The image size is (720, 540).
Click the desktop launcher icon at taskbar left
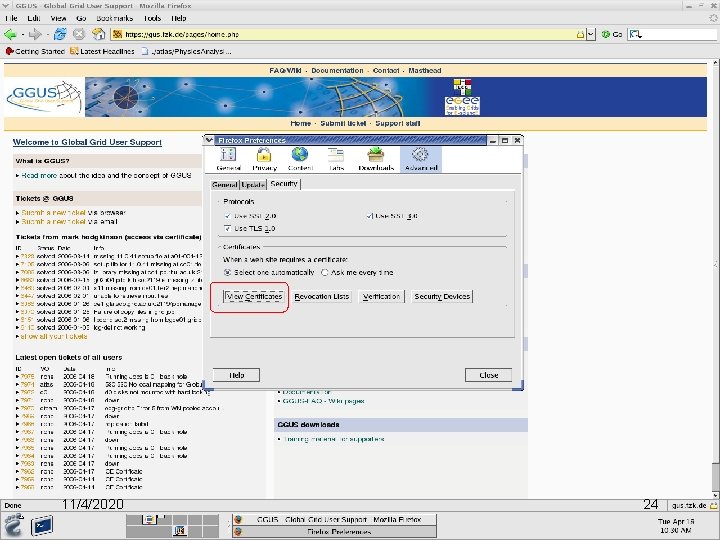[13, 524]
